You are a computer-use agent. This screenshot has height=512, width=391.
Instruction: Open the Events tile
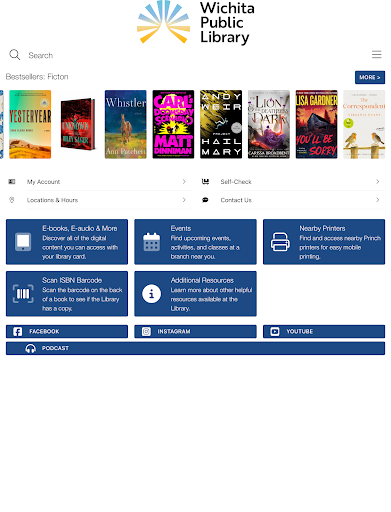(195, 242)
